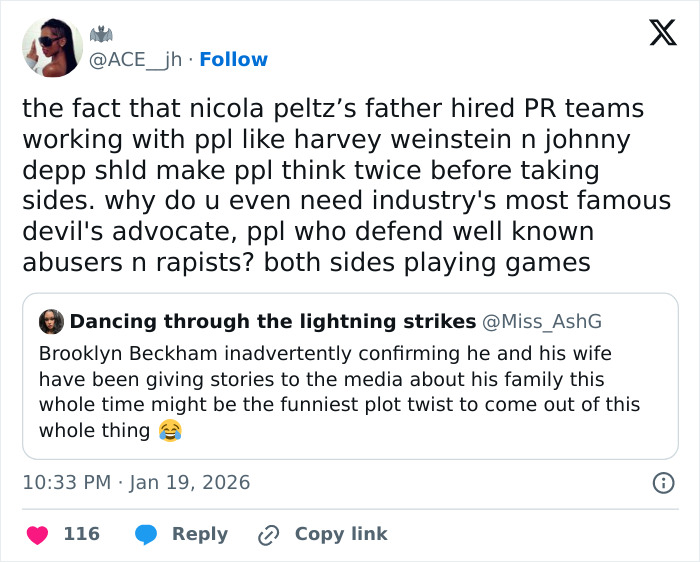The width and height of the screenshot is (700, 562).
Task: Open the info circle icon near the timestamp
Action: coord(662,483)
